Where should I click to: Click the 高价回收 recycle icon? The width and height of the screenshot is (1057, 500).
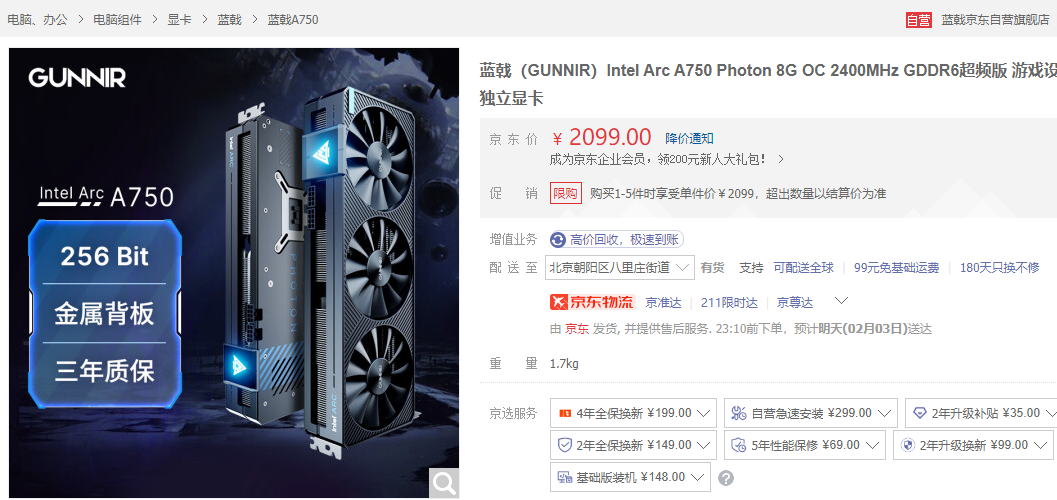tap(558, 240)
